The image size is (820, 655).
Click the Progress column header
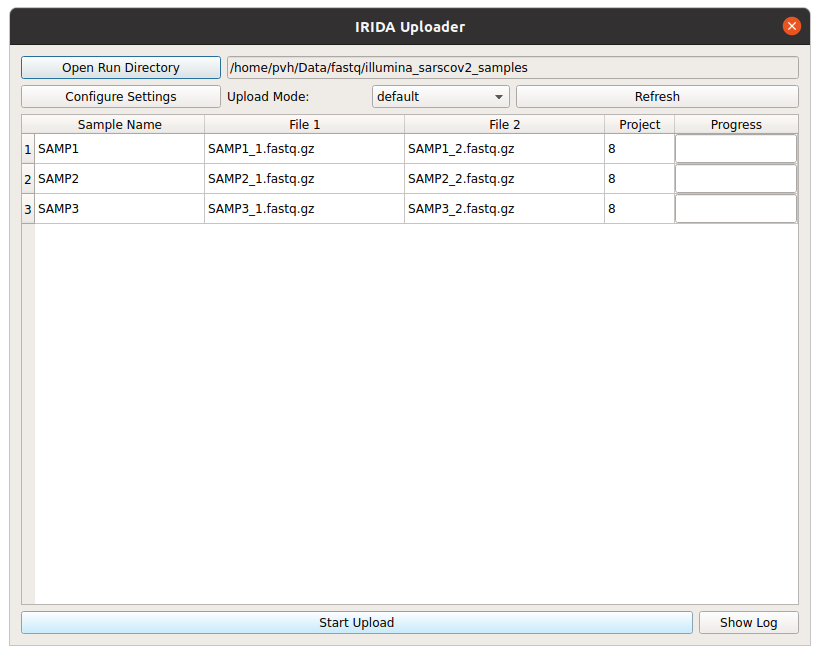736,125
